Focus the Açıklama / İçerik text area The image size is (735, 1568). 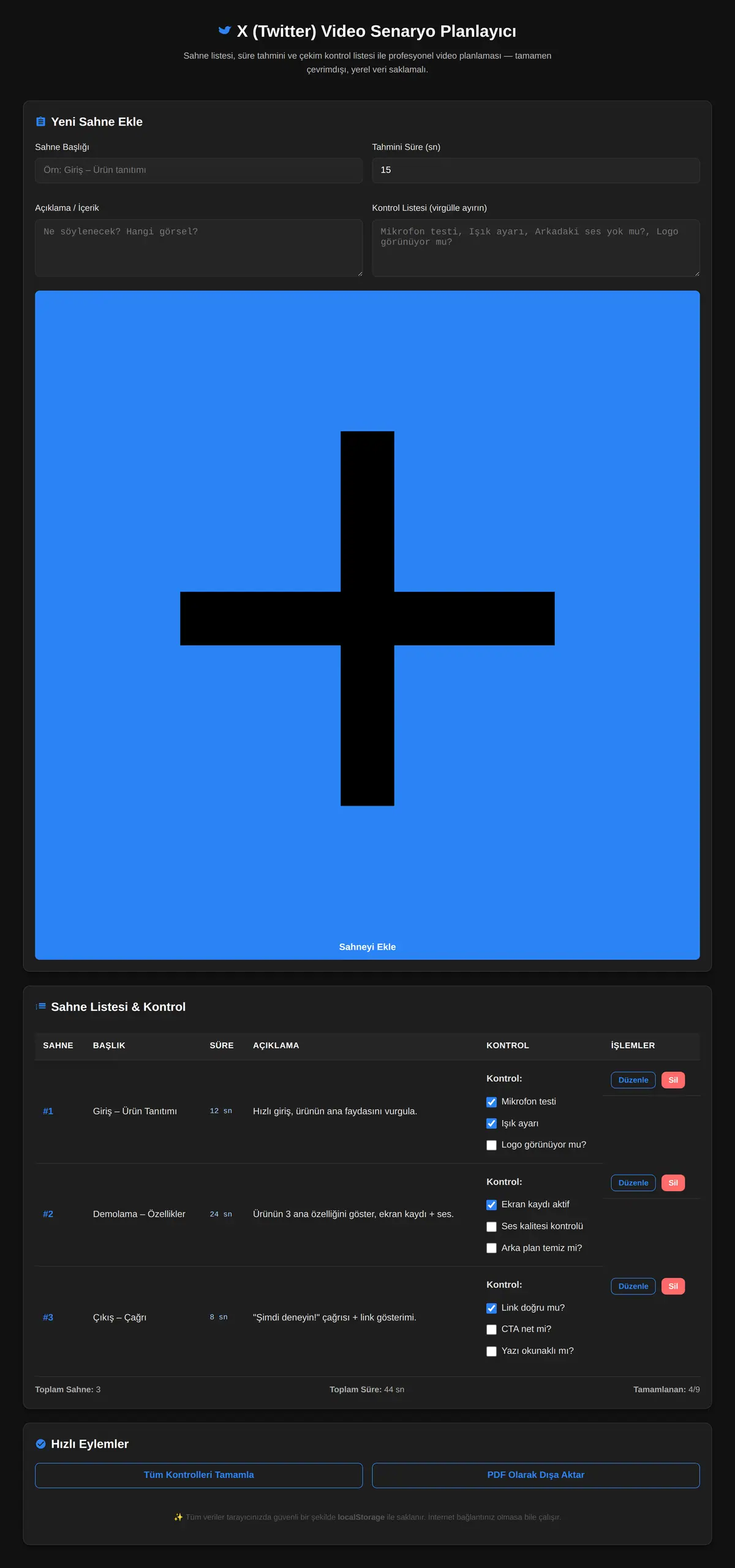coord(198,248)
